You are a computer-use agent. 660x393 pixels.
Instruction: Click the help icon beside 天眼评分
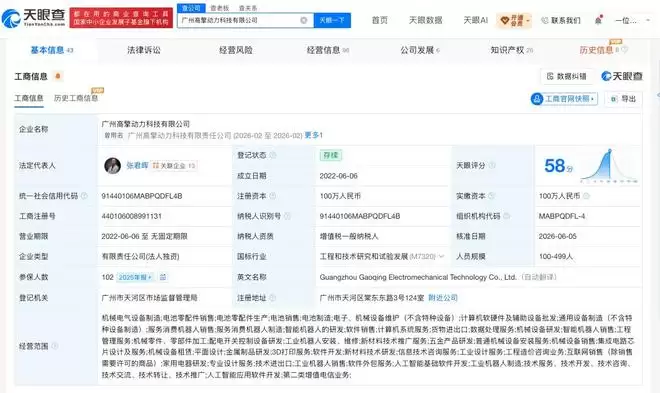pyautogui.click(x=492, y=165)
